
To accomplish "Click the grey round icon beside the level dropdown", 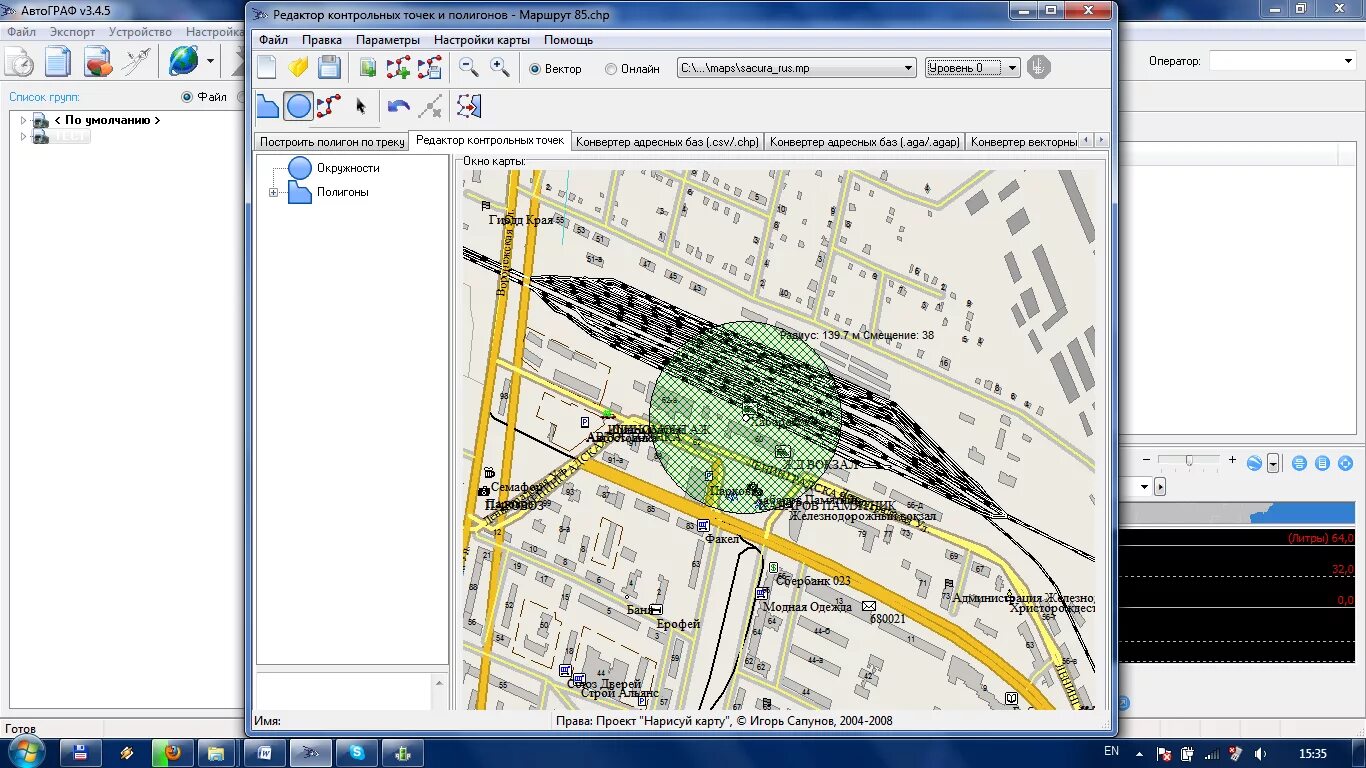I will [x=1039, y=68].
